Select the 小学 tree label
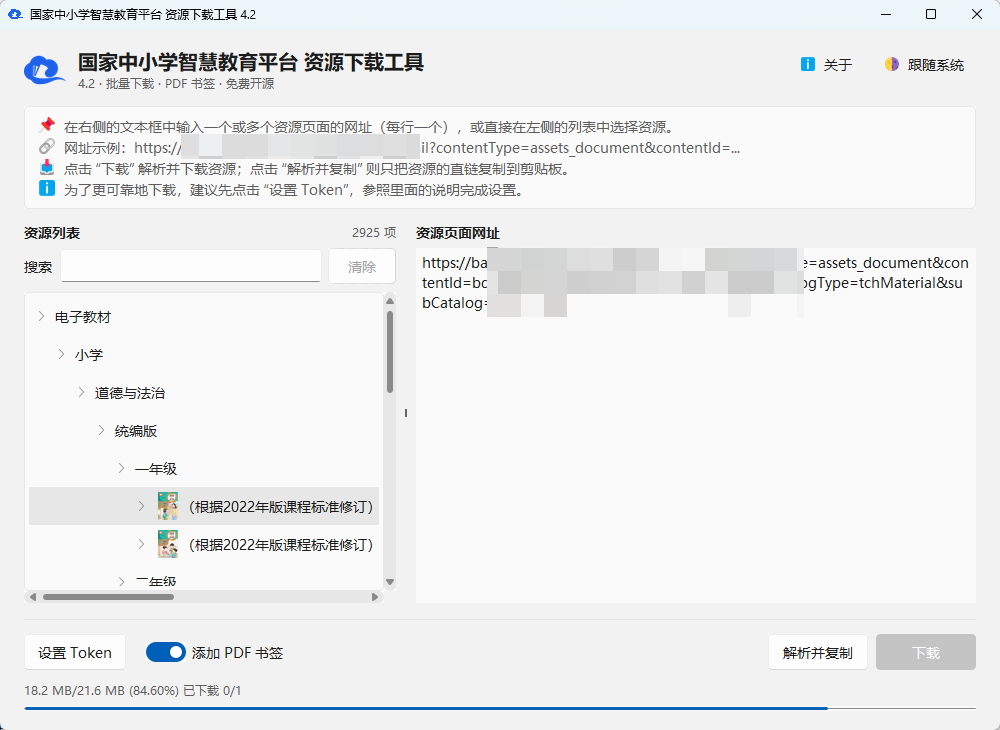 (x=89, y=354)
